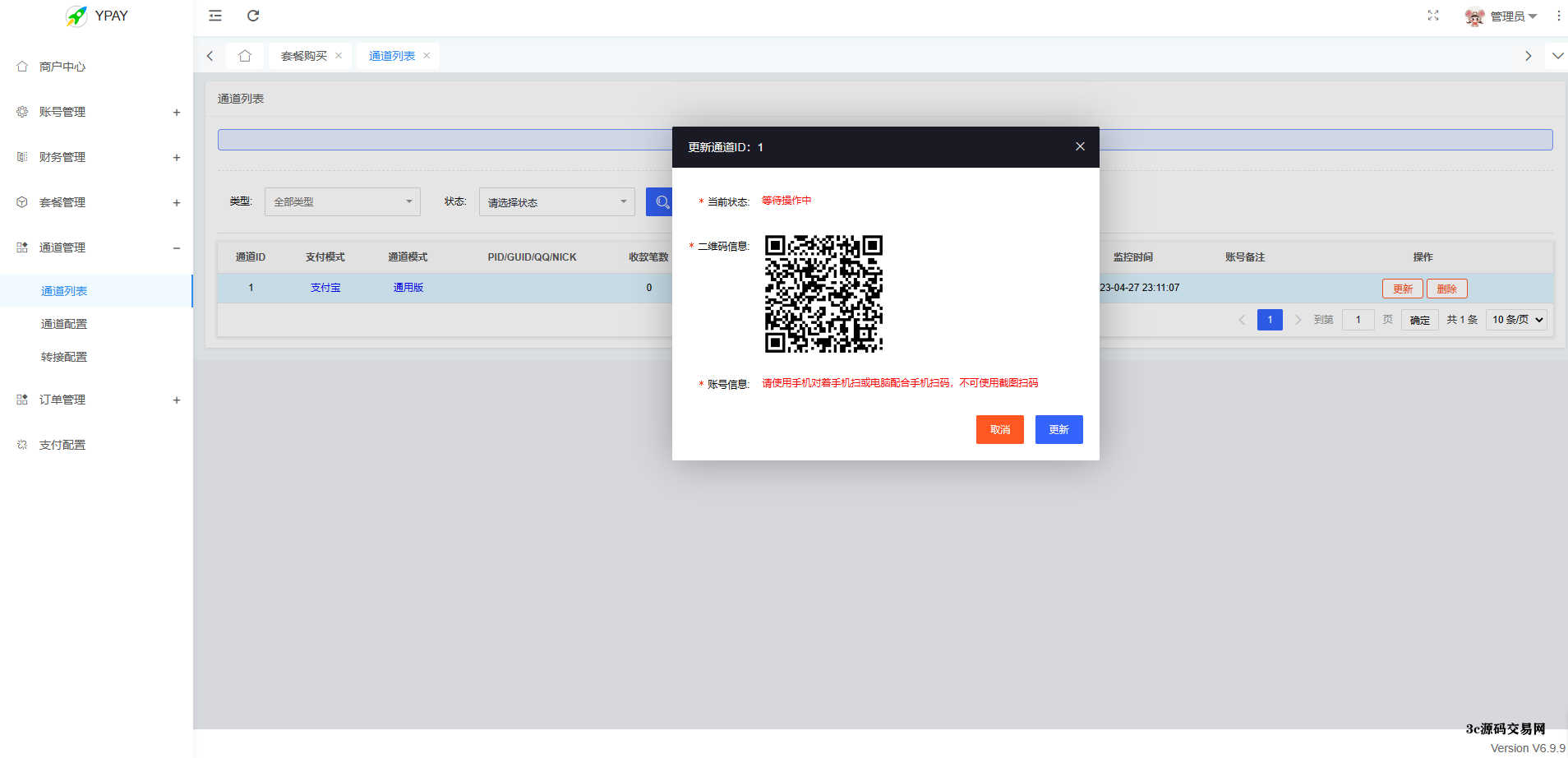Click 确定 pagination confirm button
Viewport: 1568px width, 758px height.
pyautogui.click(x=1419, y=320)
